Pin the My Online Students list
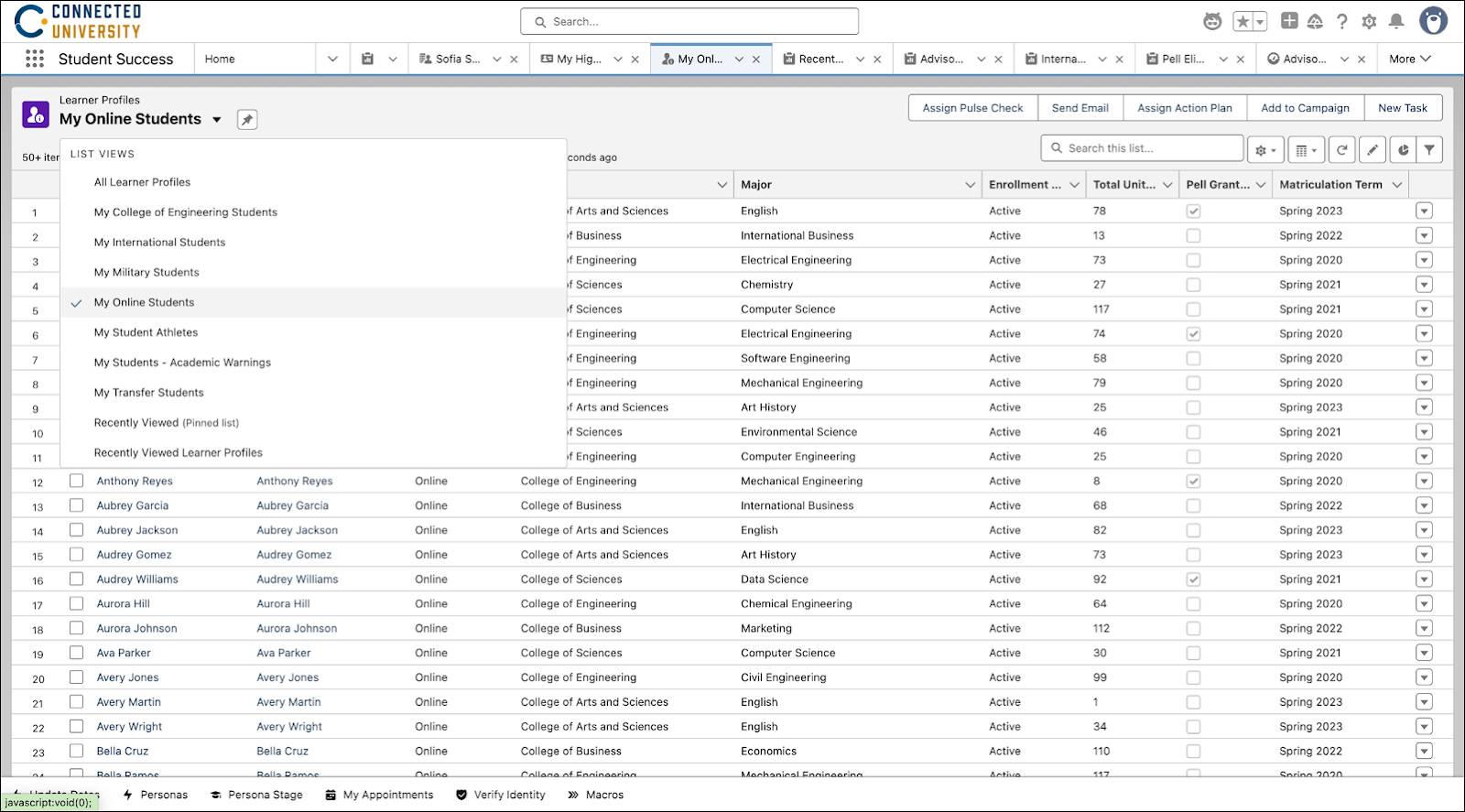1465x812 pixels. coord(247,119)
